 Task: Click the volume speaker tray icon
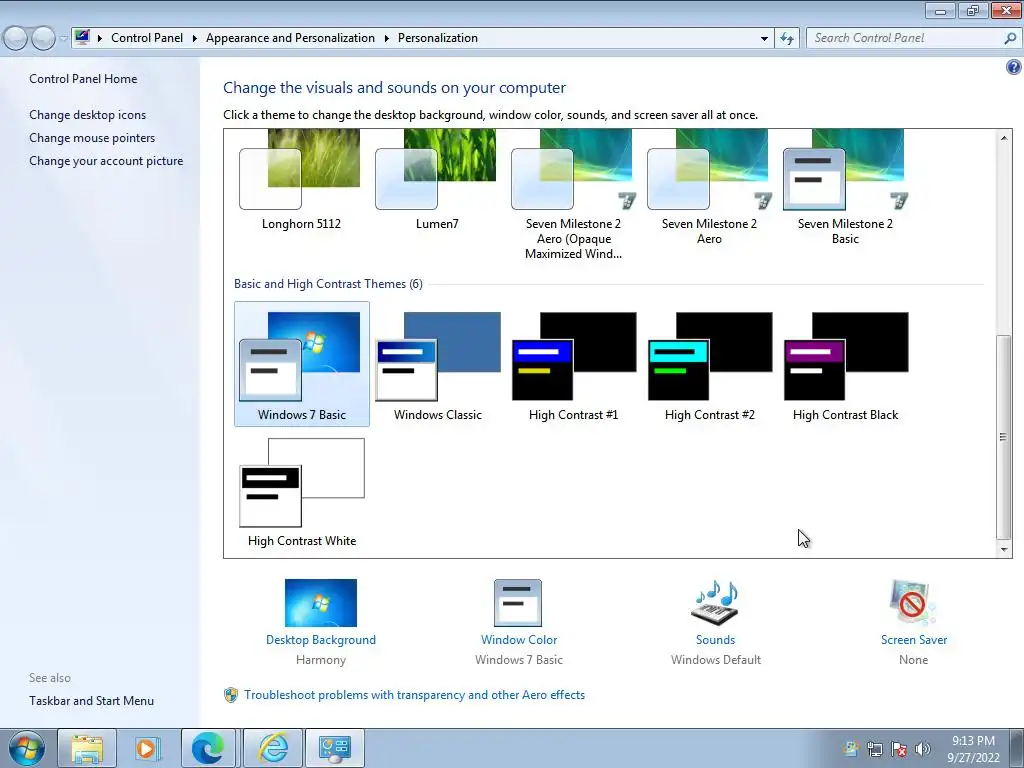click(x=923, y=749)
